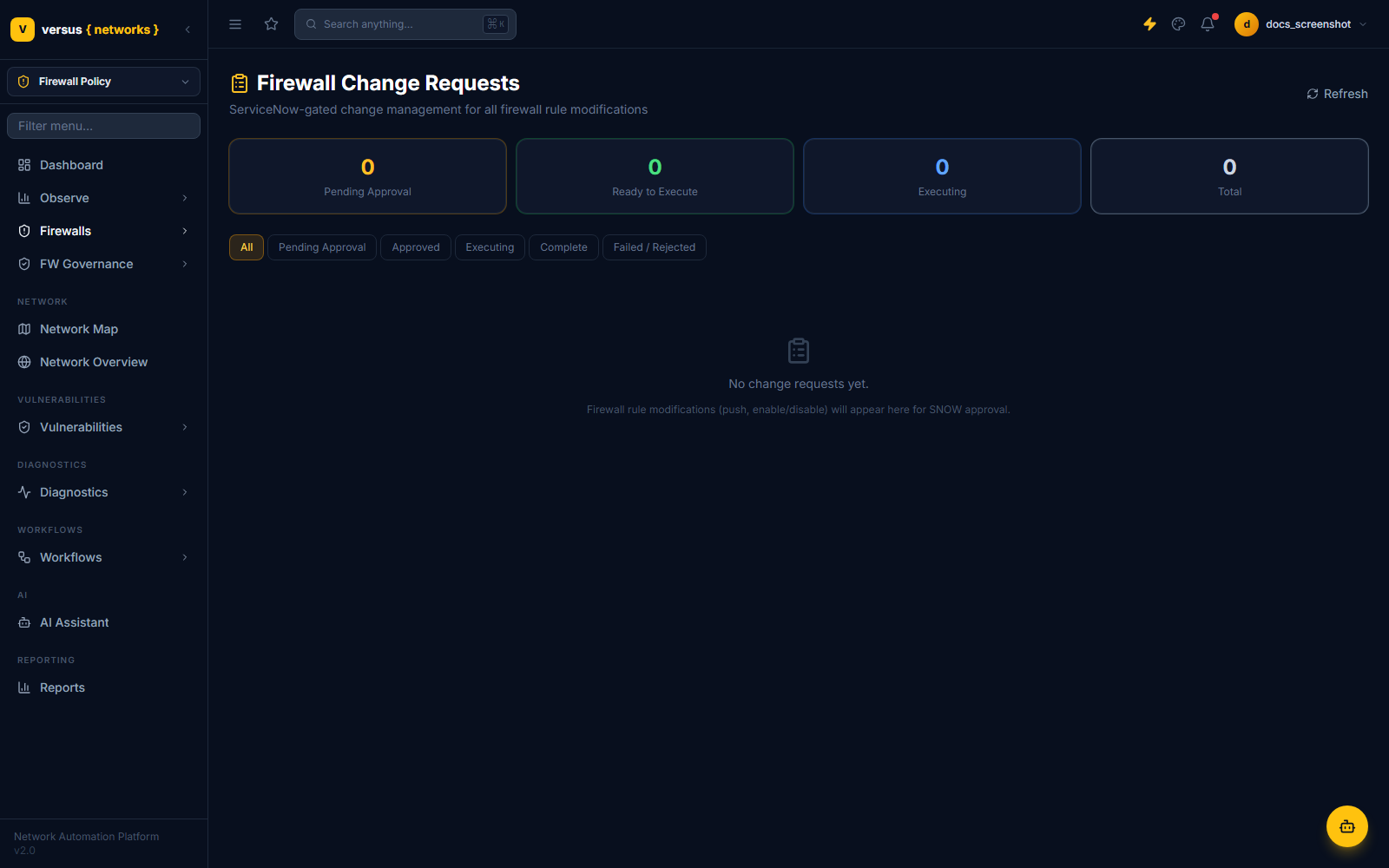Click the Pending Approval stat card
Screen dimensions: 1389x868
[367, 176]
